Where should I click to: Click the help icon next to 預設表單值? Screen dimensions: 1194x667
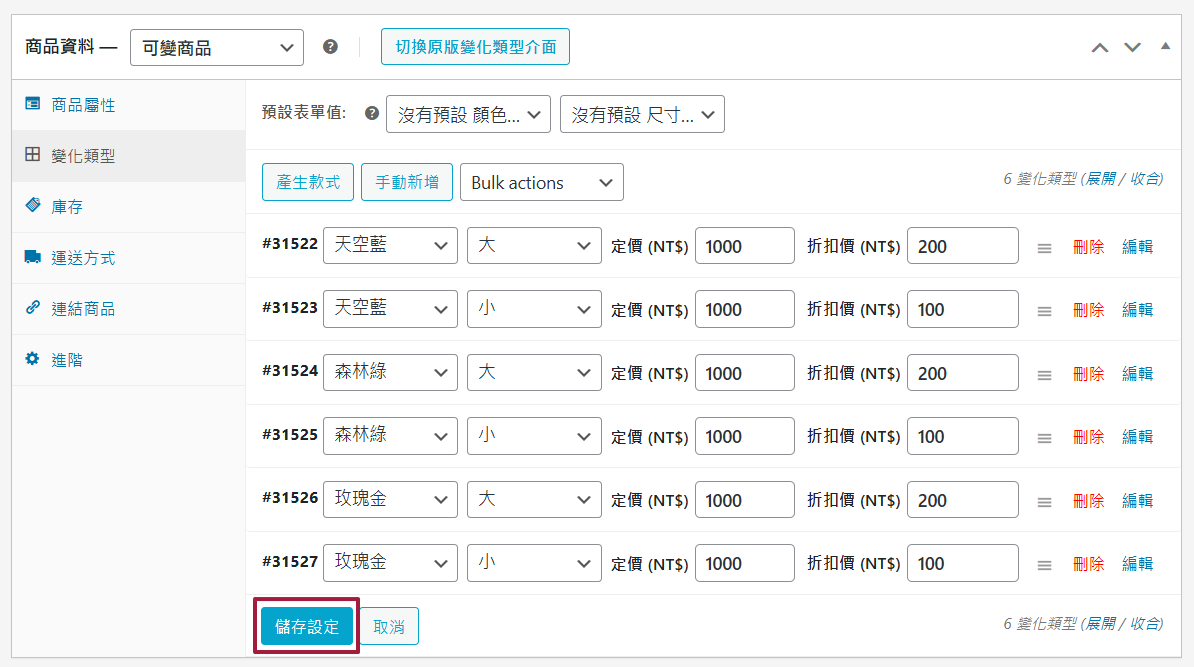point(371,113)
